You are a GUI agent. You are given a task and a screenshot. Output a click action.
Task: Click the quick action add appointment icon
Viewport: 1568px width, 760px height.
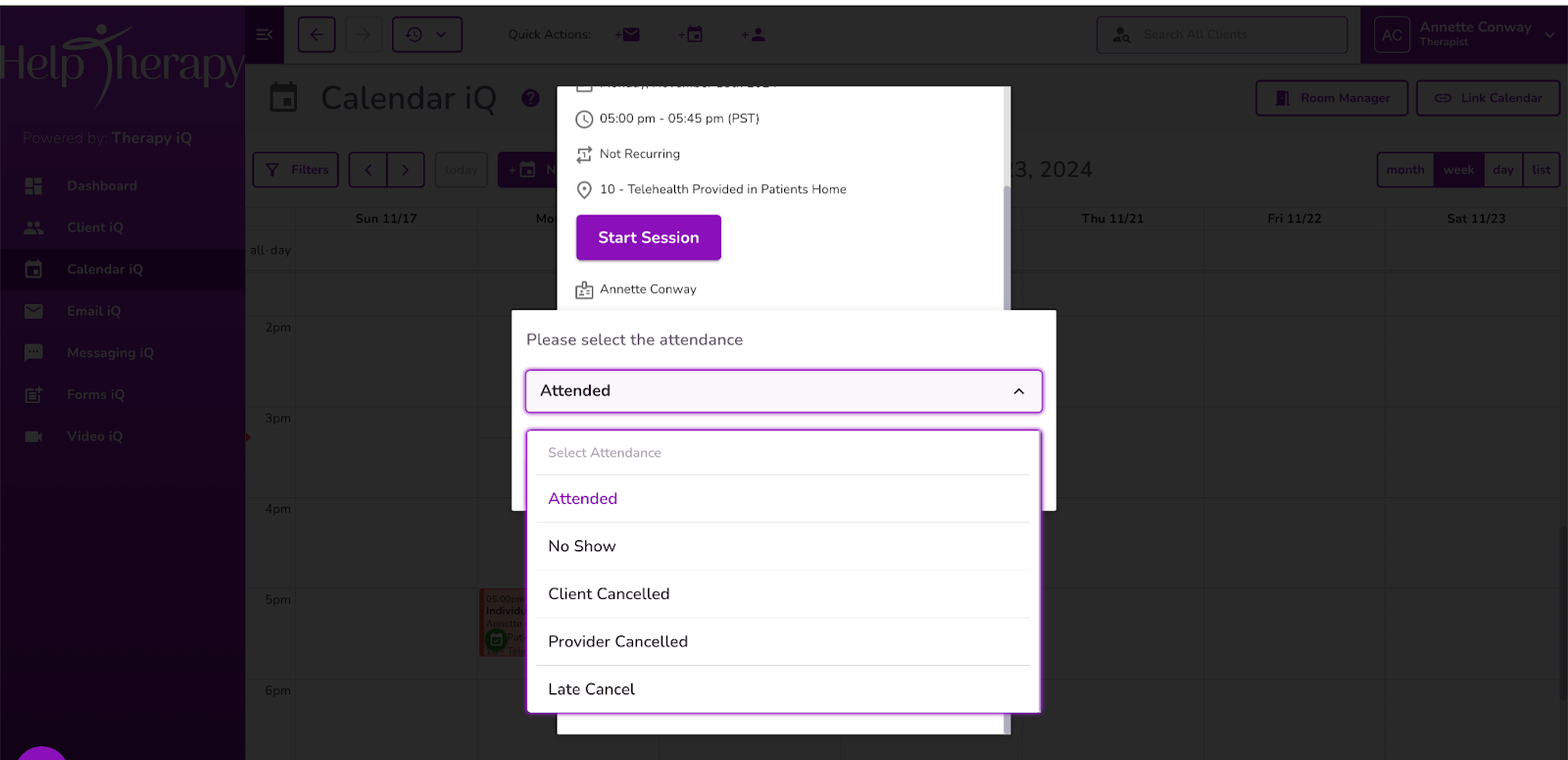coord(691,35)
